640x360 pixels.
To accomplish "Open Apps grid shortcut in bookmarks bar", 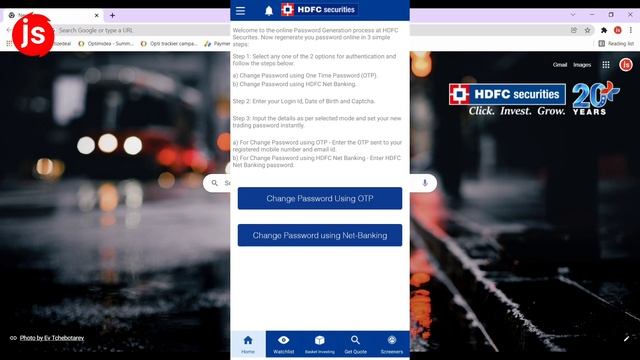I will click(x=9, y=43).
